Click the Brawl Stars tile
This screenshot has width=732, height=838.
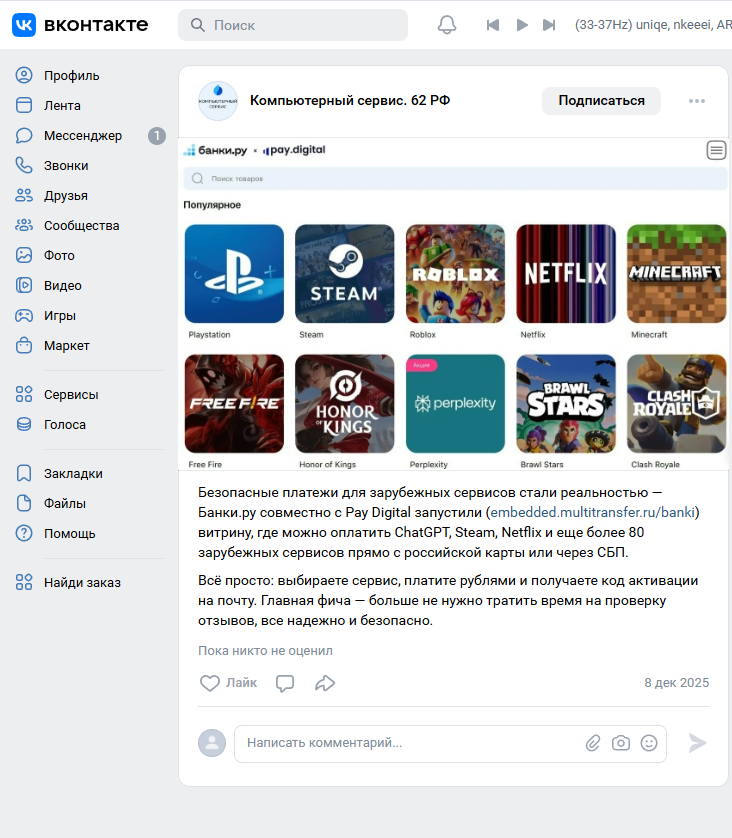click(x=566, y=404)
